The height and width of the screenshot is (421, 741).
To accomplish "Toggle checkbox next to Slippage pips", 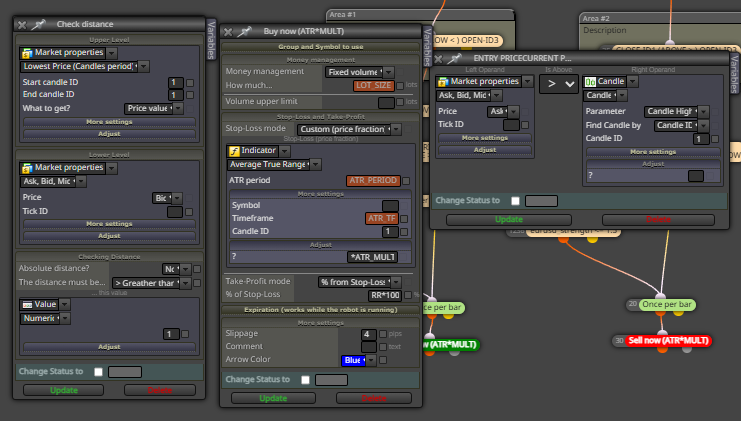I will click(383, 334).
